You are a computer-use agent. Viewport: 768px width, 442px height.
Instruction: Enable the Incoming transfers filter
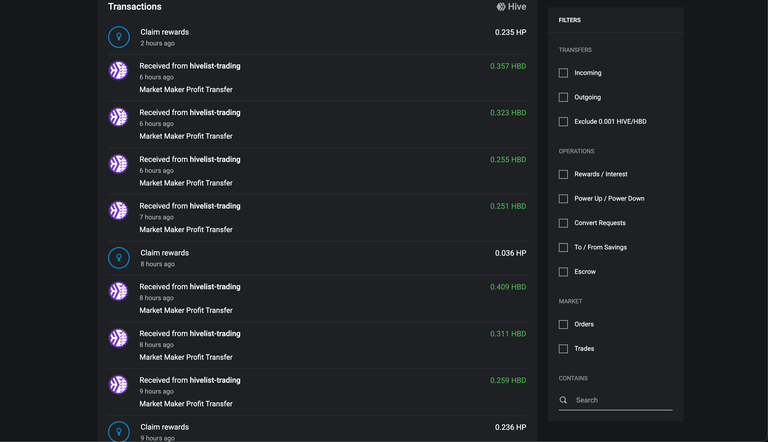tap(563, 73)
